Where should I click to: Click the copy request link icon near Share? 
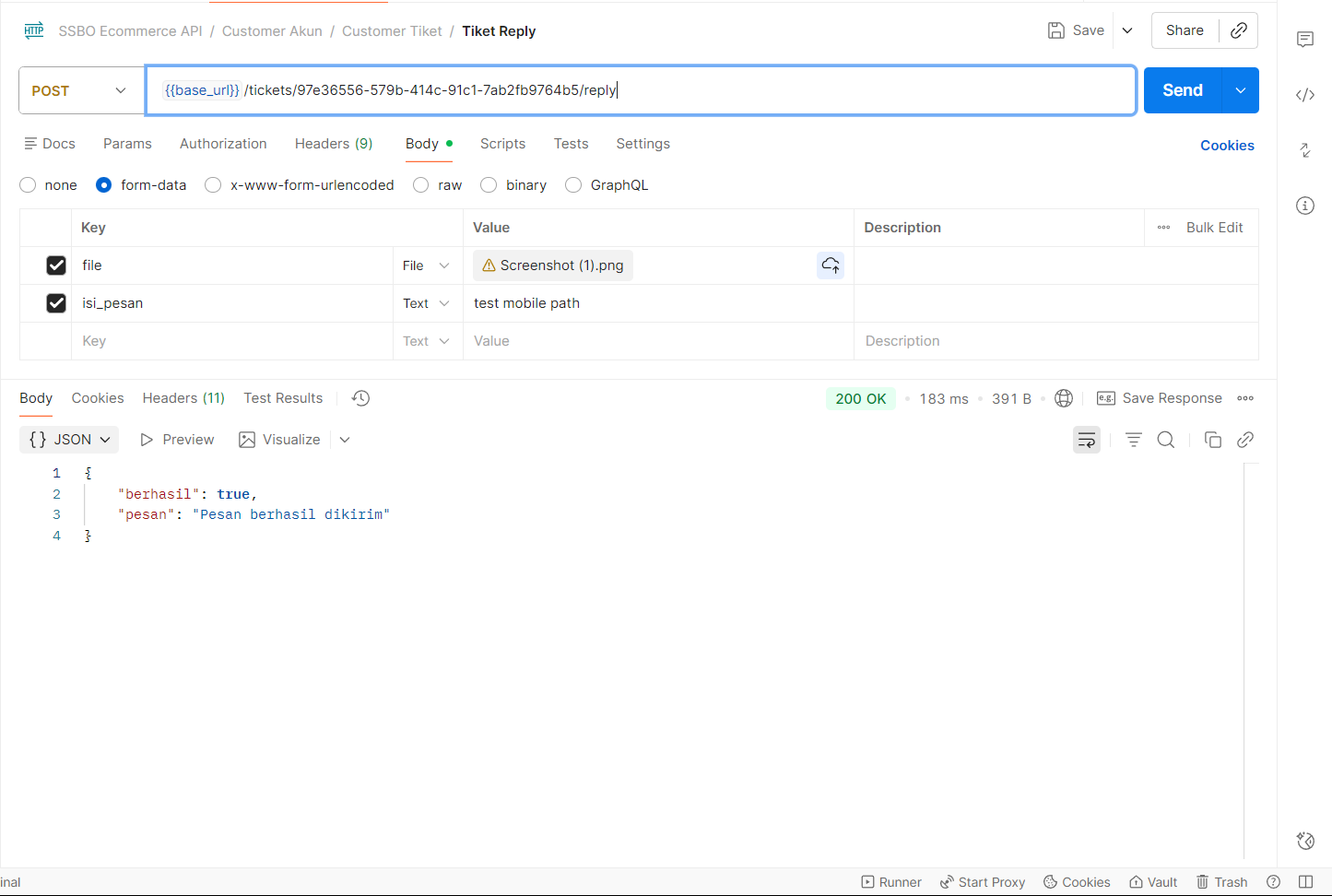point(1239,30)
